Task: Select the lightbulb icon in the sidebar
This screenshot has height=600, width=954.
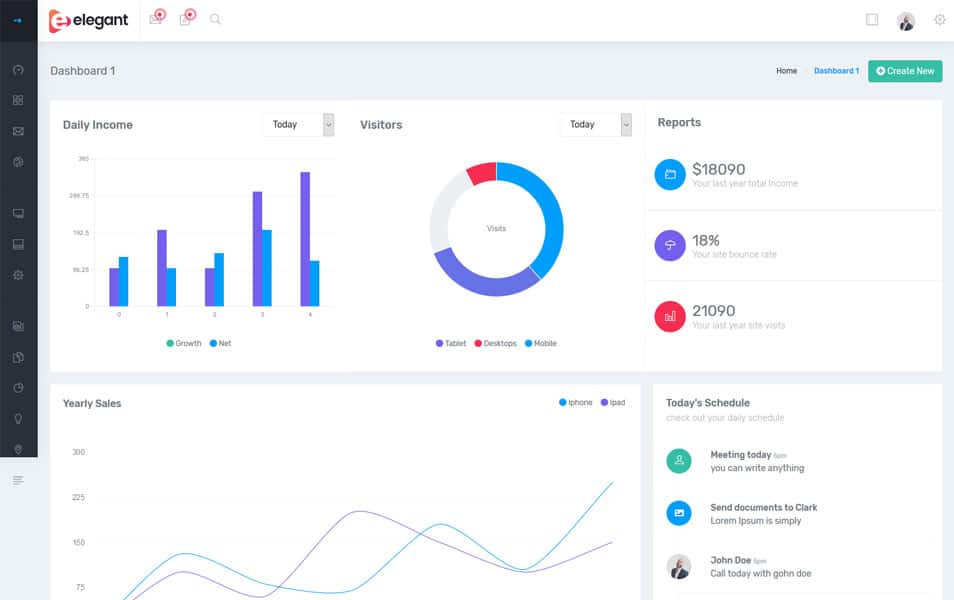Action: coord(18,417)
